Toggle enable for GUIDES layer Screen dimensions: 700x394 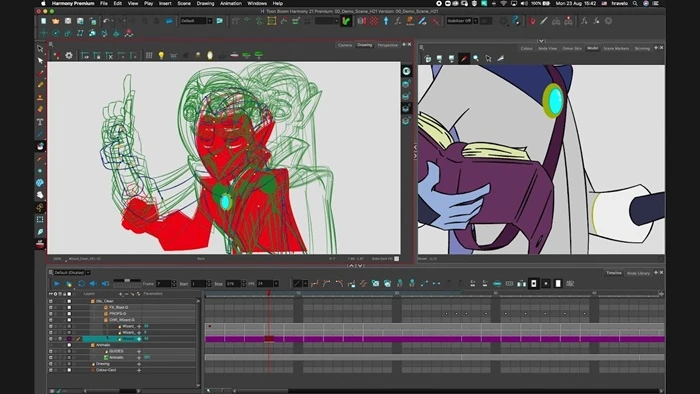point(50,351)
